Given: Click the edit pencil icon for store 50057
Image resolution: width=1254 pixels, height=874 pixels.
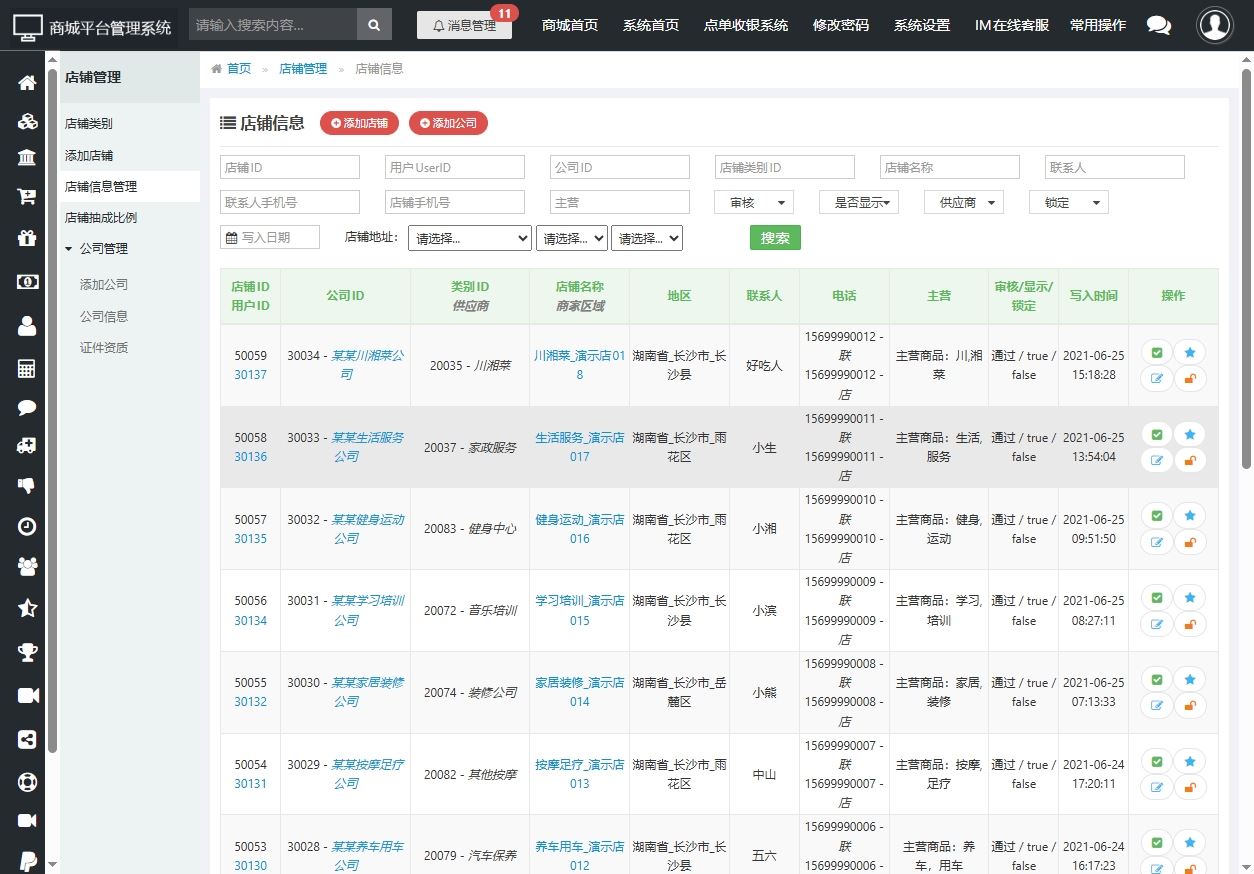Looking at the screenshot, I should click(1157, 543).
